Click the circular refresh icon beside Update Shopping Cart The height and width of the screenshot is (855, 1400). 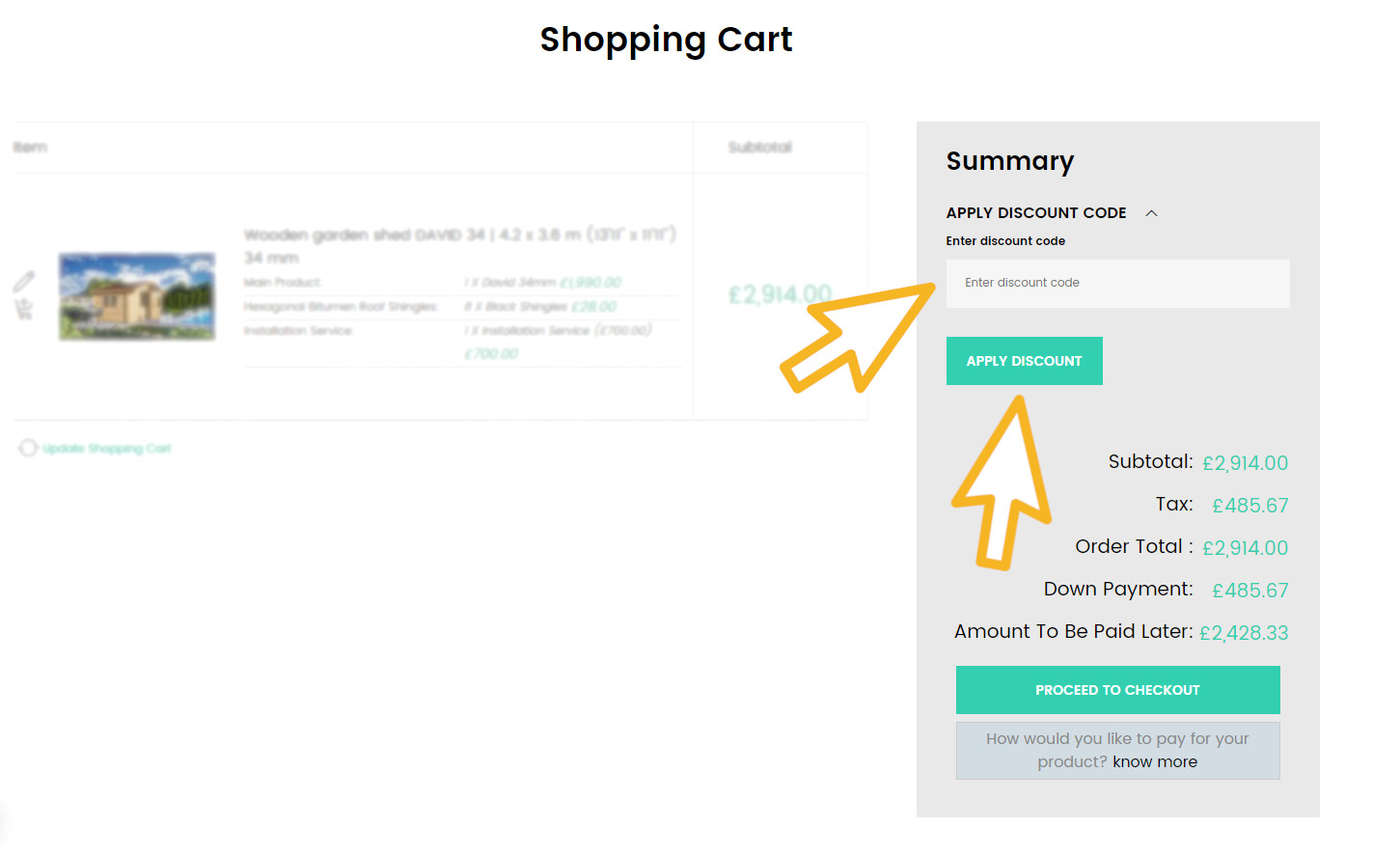(28, 448)
